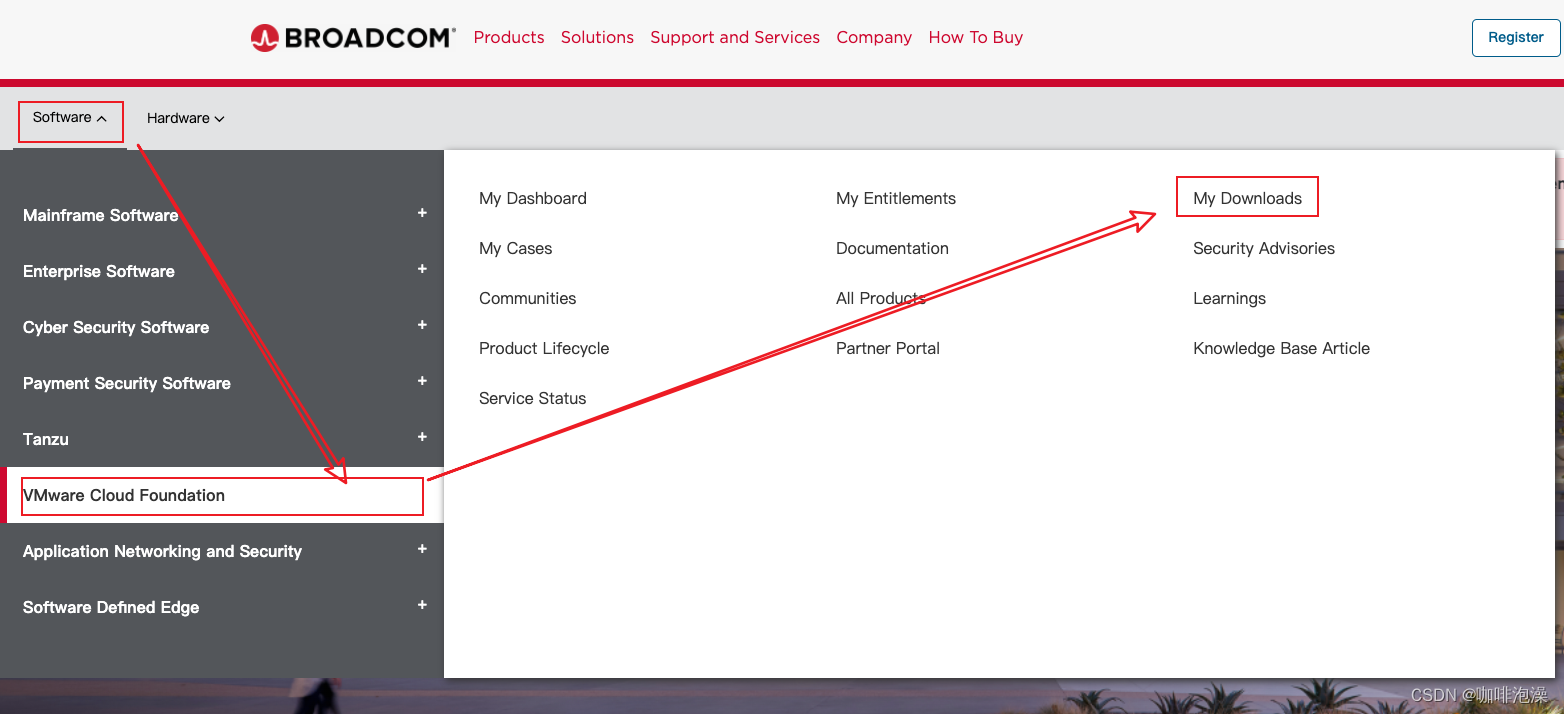The width and height of the screenshot is (1564, 714).
Task: Select Cyber Security Software category
Action: [116, 327]
